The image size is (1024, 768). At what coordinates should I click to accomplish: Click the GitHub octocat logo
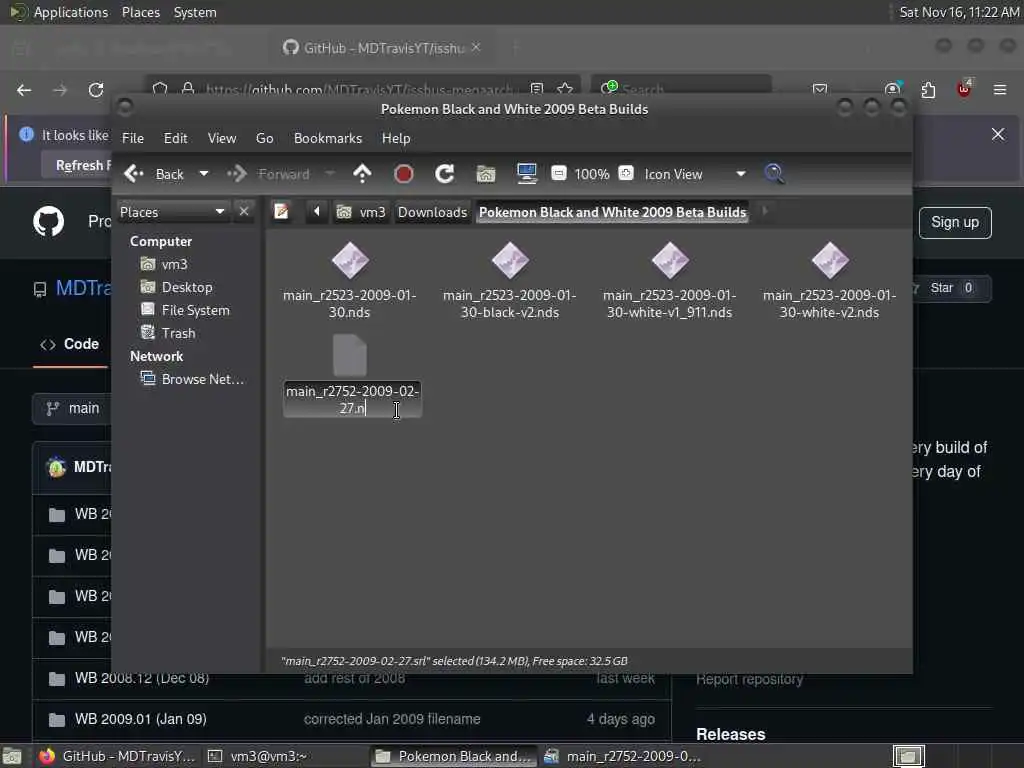tap(49, 222)
